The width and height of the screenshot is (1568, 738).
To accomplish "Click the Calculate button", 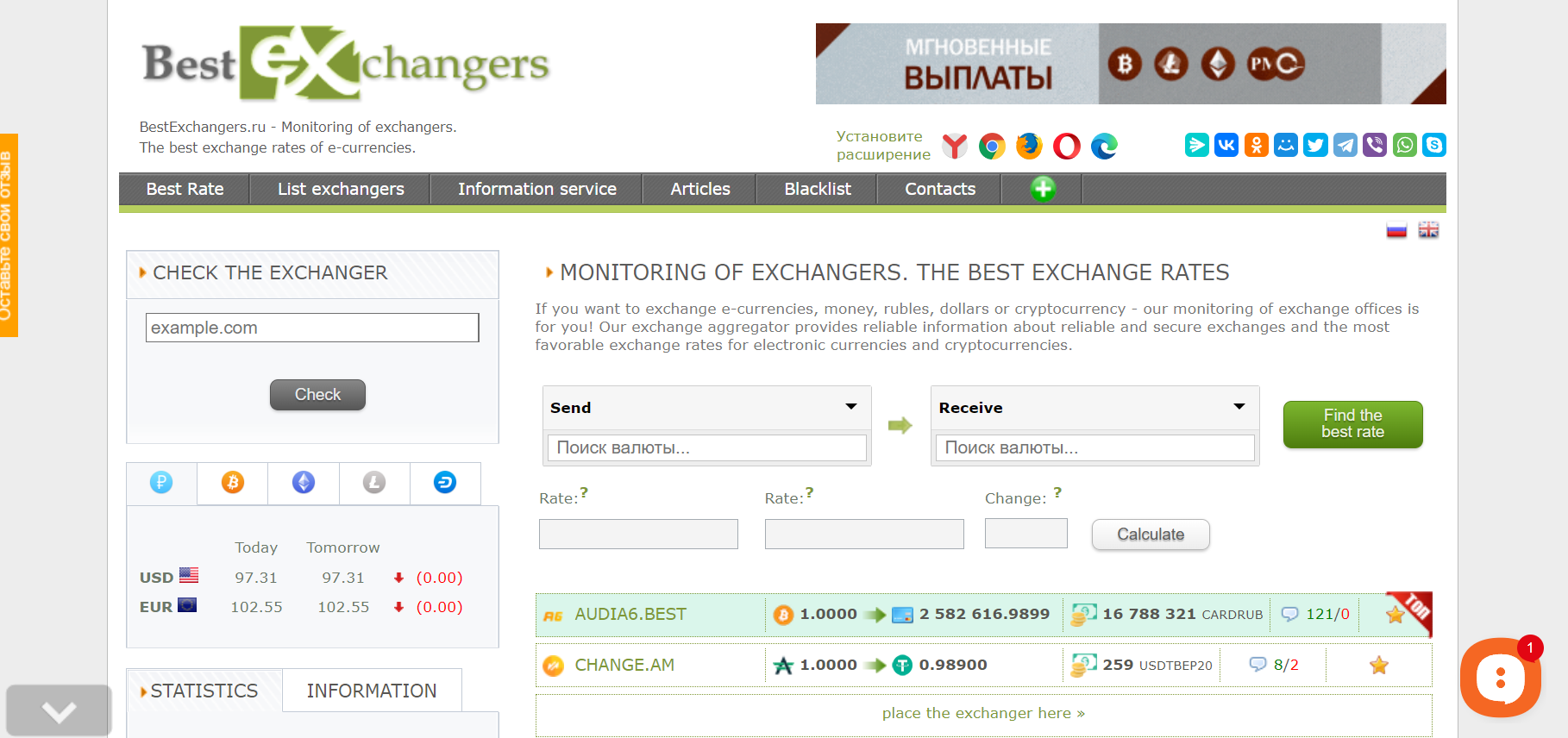I will (1151, 535).
